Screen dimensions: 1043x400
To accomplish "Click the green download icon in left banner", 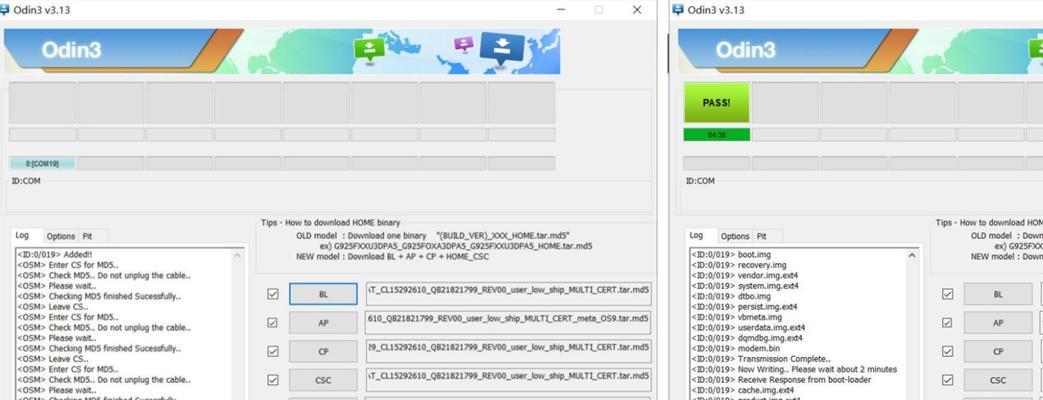I will [x=370, y=49].
